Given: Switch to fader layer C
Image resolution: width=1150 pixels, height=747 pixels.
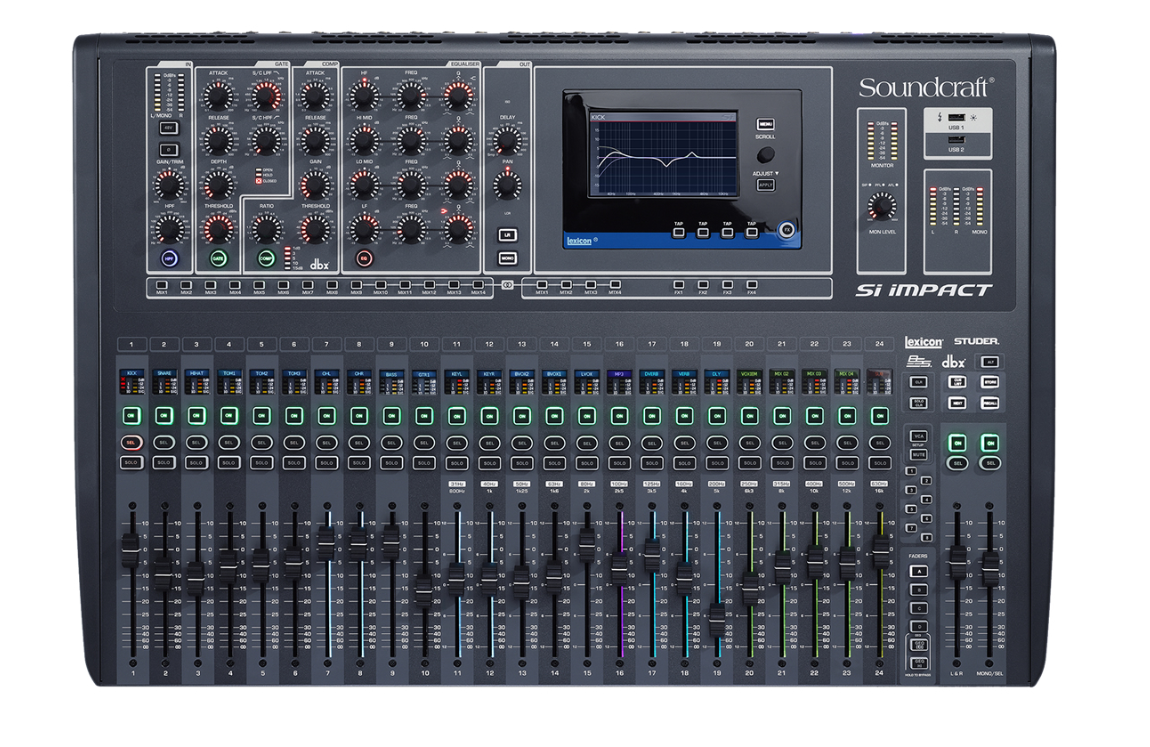Looking at the screenshot, I should [918, 608].
